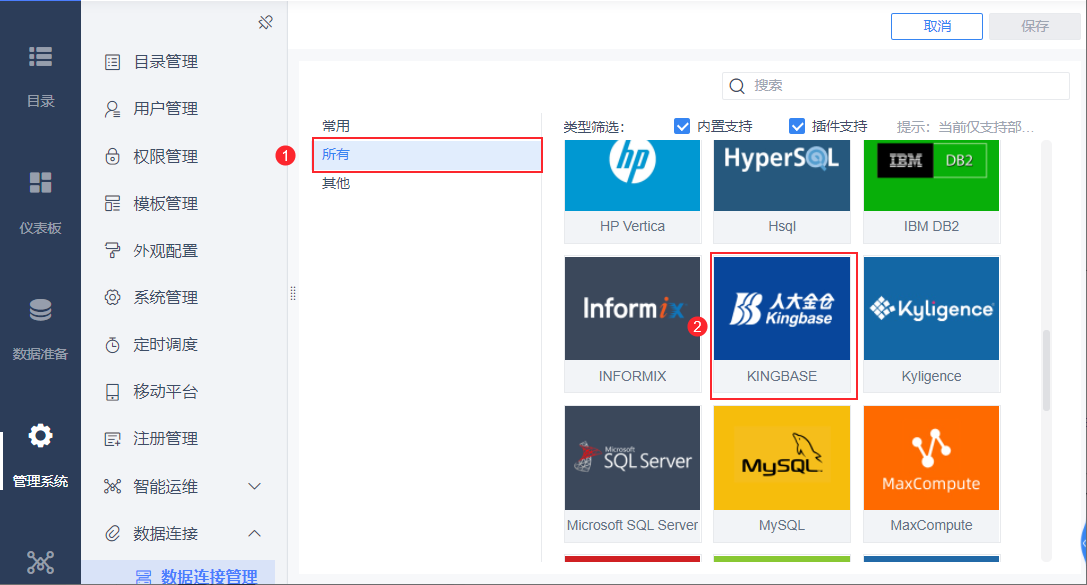The width and height of the screenshot is (1087, 585).
Task: Choose the IBM DB2 tile
Action: (931, 191)
